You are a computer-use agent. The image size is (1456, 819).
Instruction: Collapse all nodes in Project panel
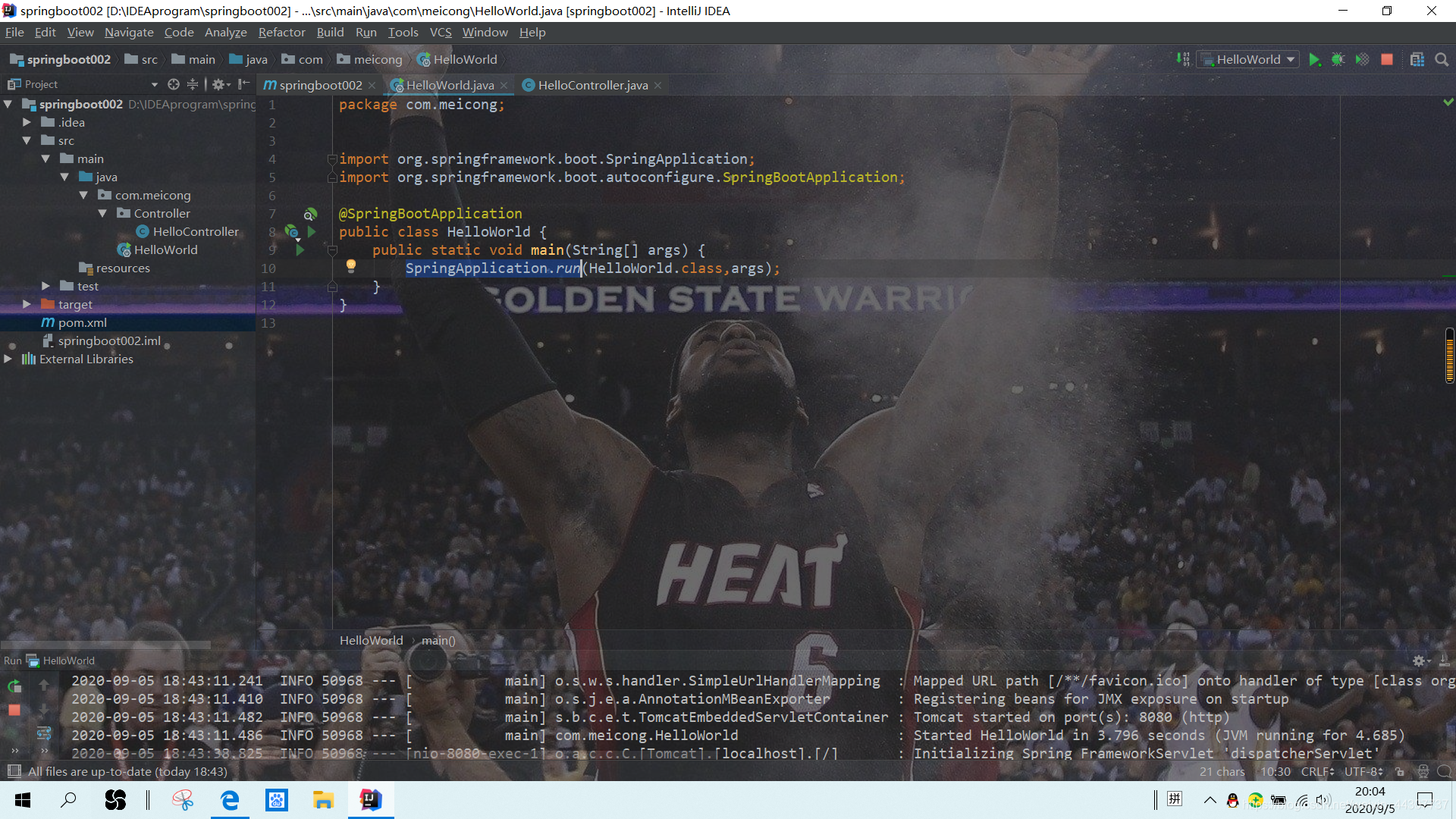pyautogui.click(x=193, y=84)
